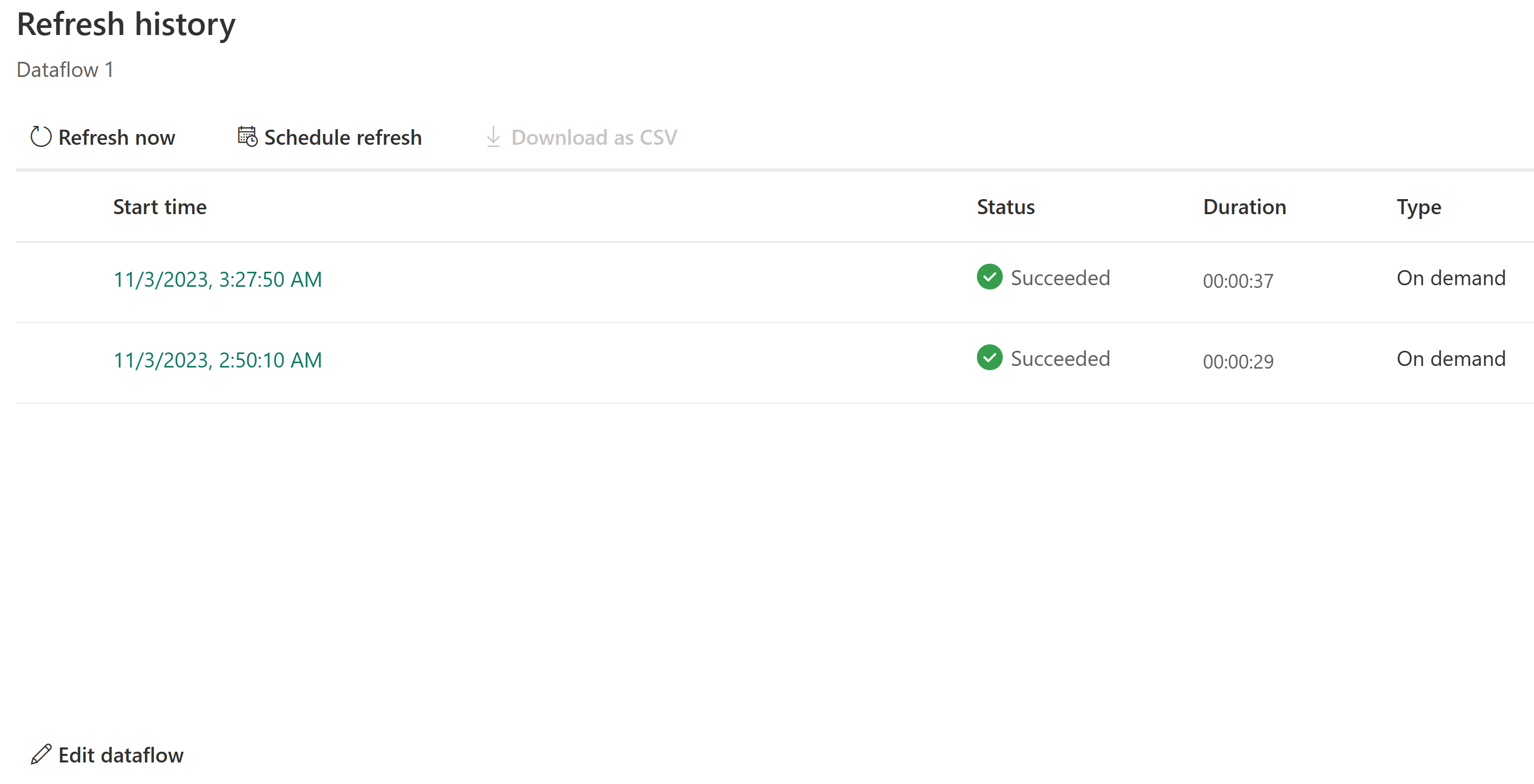
Task: Select duration 00:00:29 in second row
Action: (x=1238, y=362)
